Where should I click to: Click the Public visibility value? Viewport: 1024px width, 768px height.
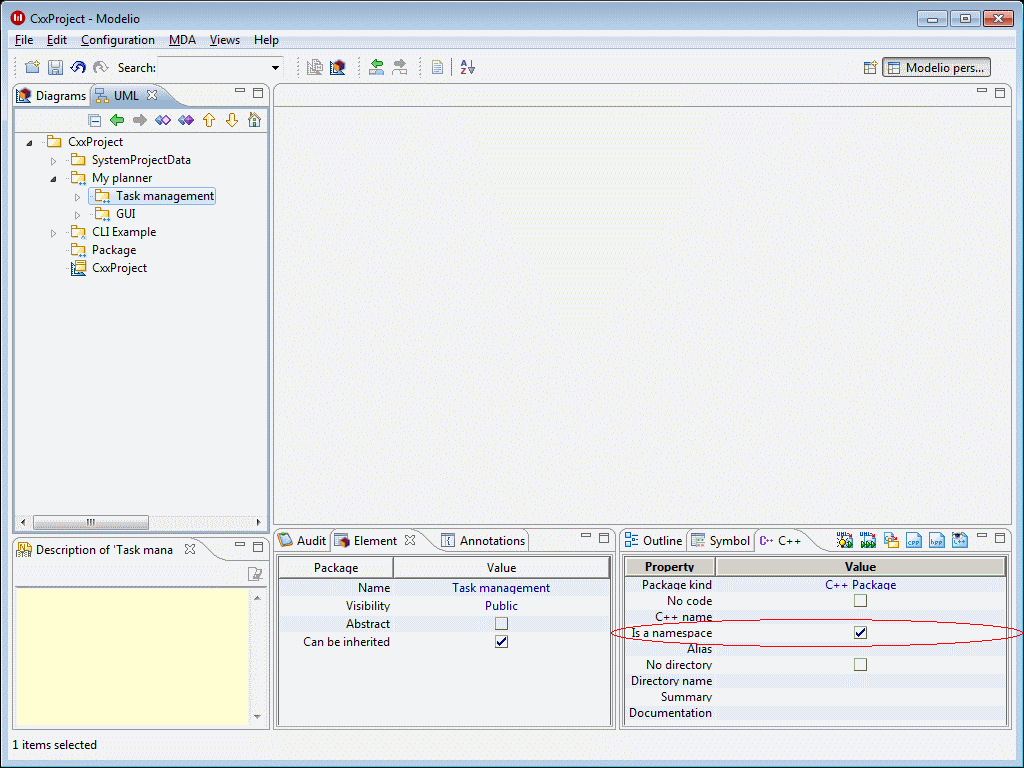click(x=501, y=606)
